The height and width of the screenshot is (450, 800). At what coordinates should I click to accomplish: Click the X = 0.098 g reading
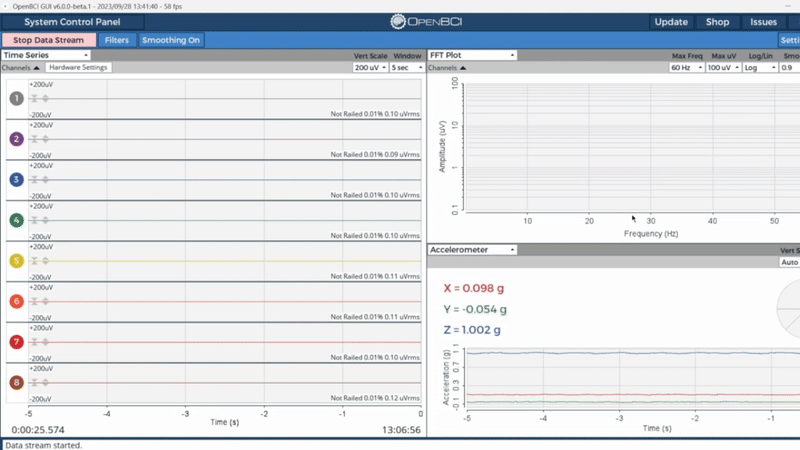473,288
